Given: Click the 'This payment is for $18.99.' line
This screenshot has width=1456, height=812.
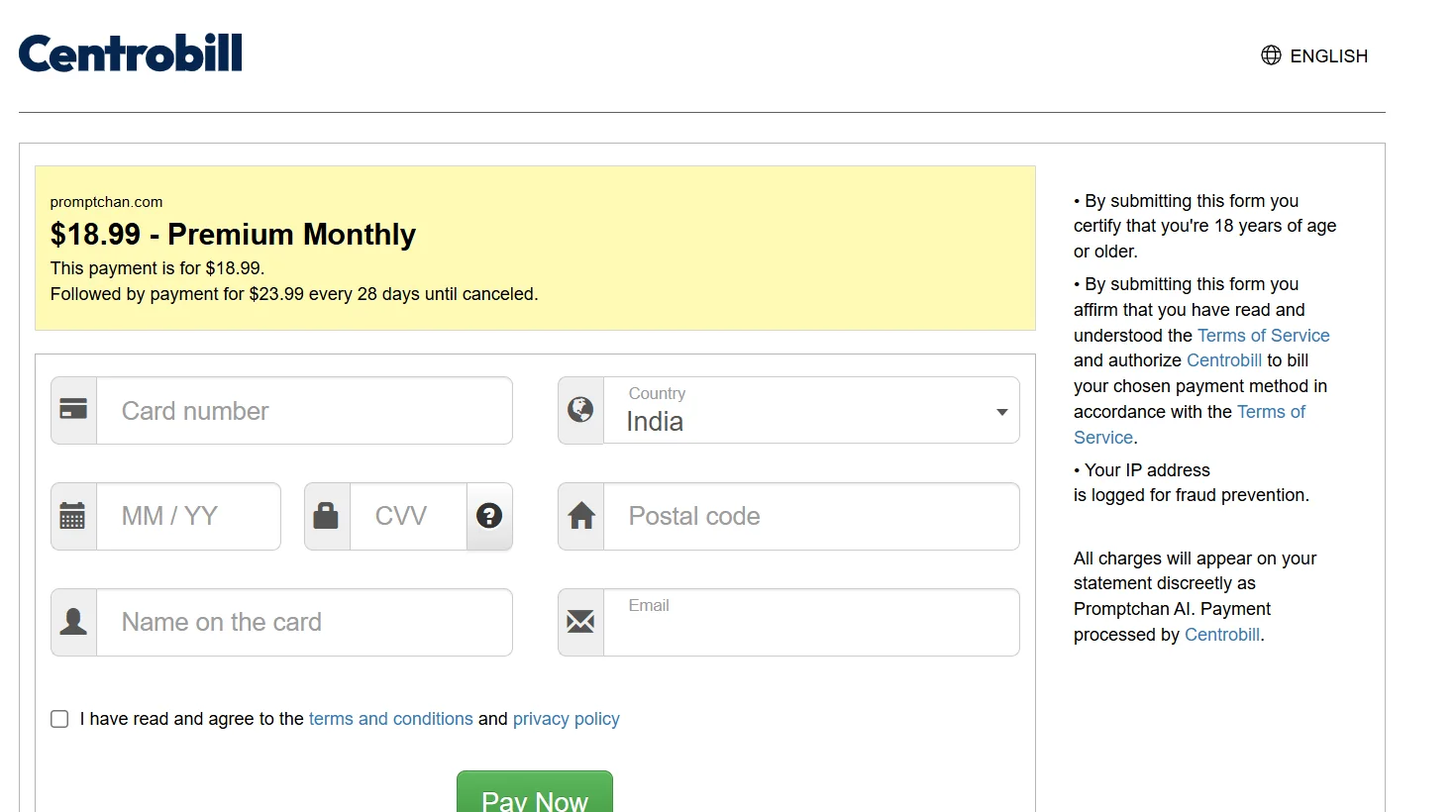Looking at the screenshot, I should (157, 268).
